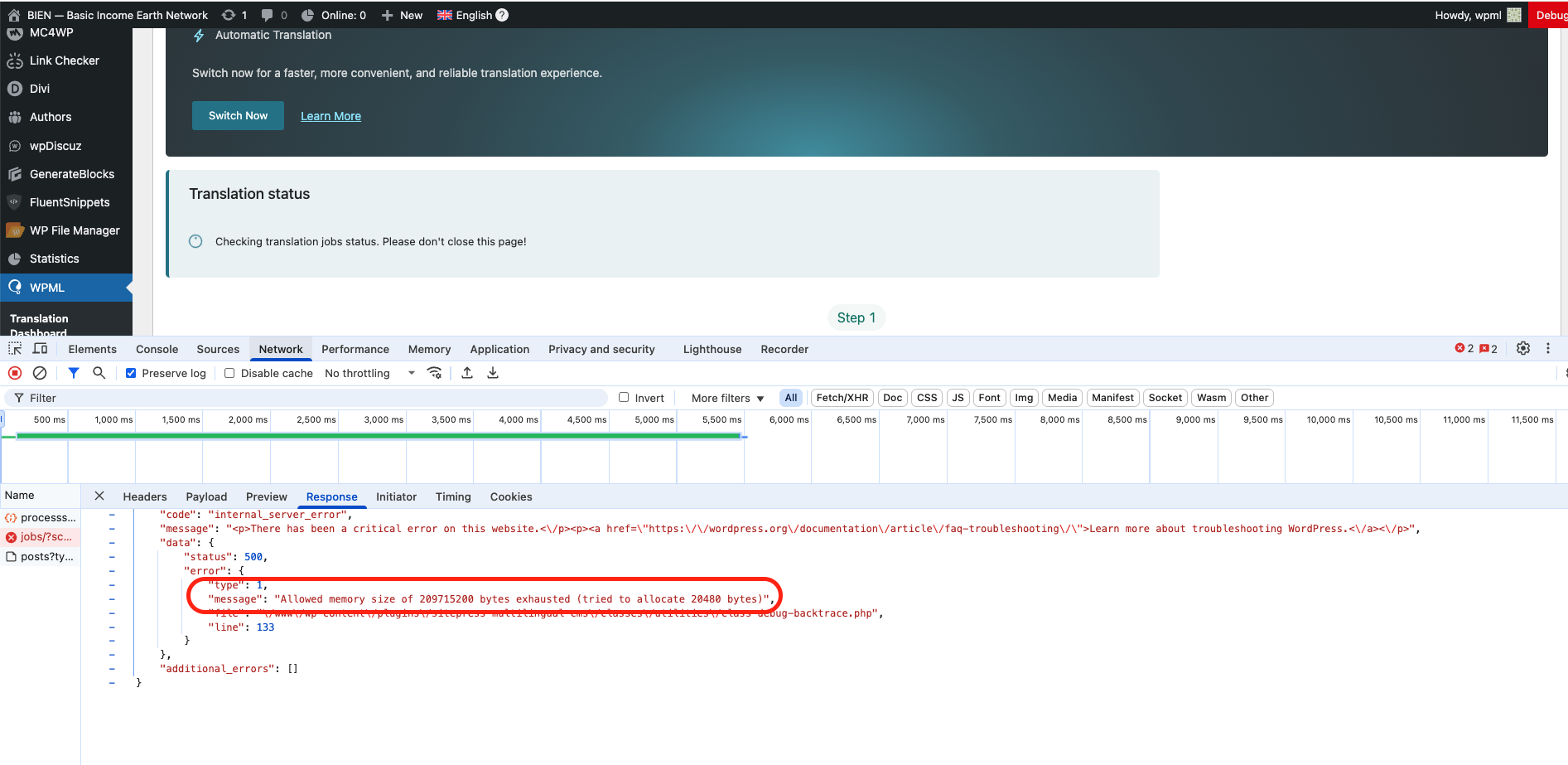Close the request details panel
The image size is (1568, 765).
tap(99, 496)
